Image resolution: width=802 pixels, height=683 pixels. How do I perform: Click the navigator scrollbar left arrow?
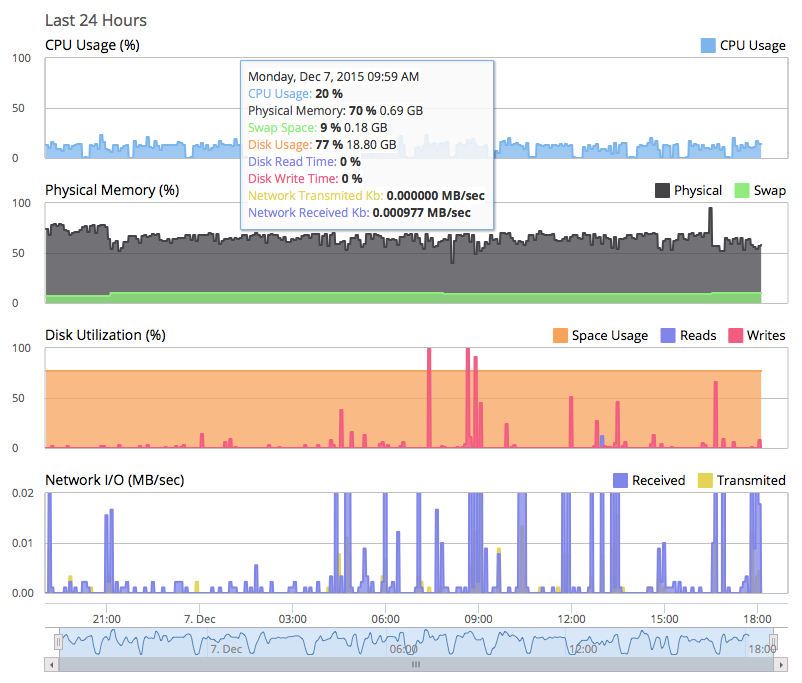[x=52, y=664]
